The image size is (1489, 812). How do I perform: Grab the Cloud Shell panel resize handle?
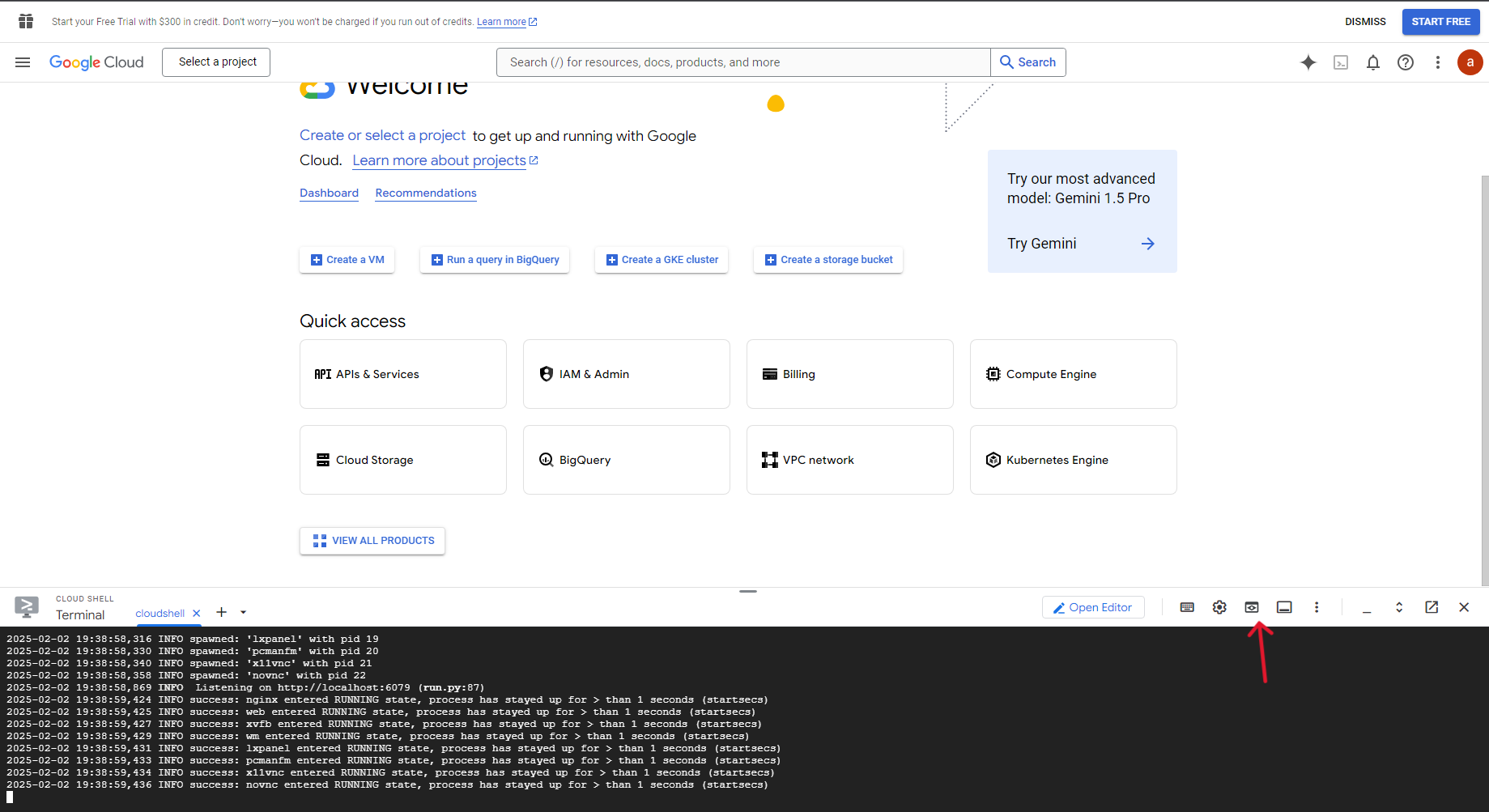click(x=748, y=591)
